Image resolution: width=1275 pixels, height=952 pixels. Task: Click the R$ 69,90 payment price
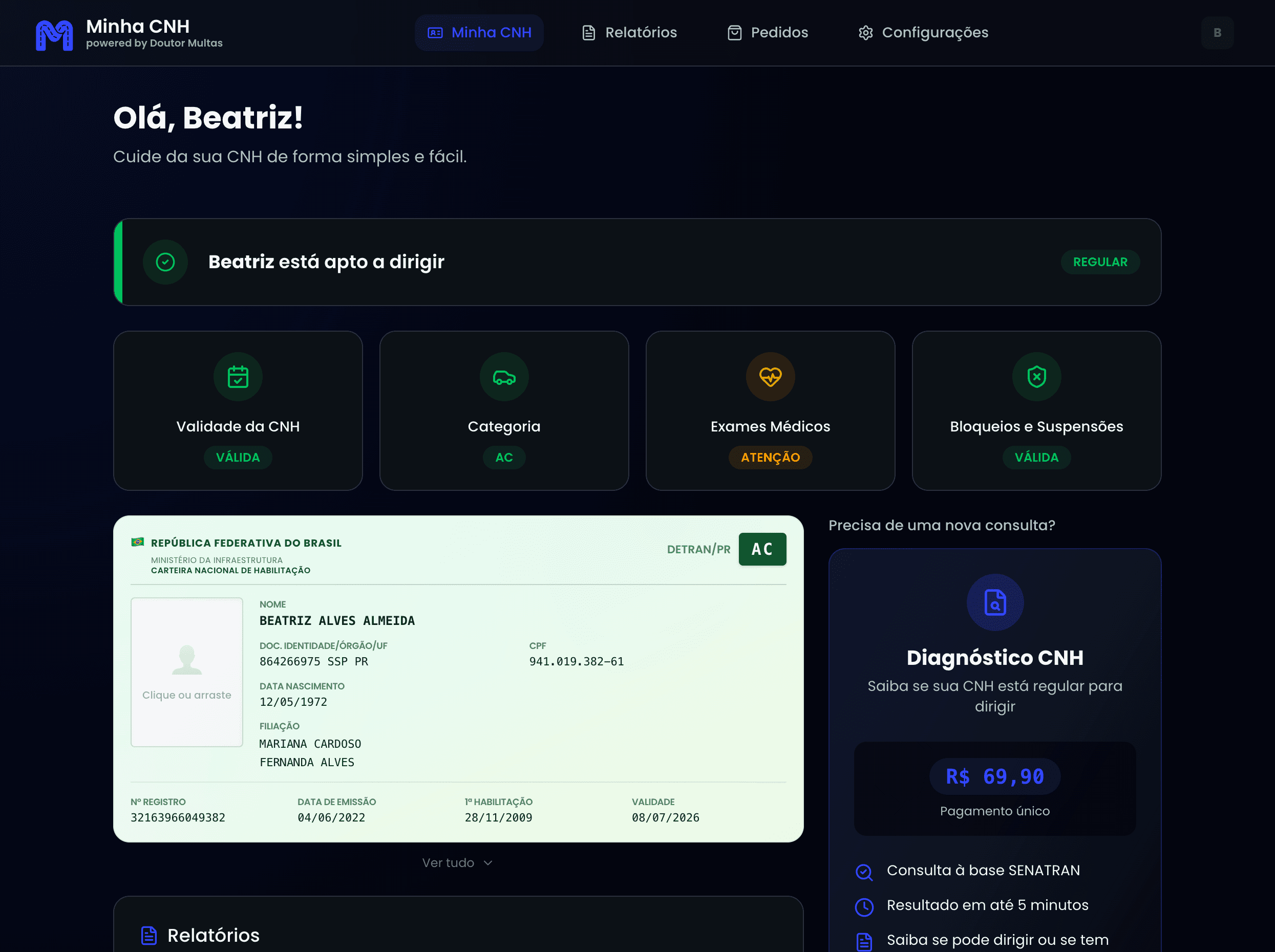[x=995, y=776]
